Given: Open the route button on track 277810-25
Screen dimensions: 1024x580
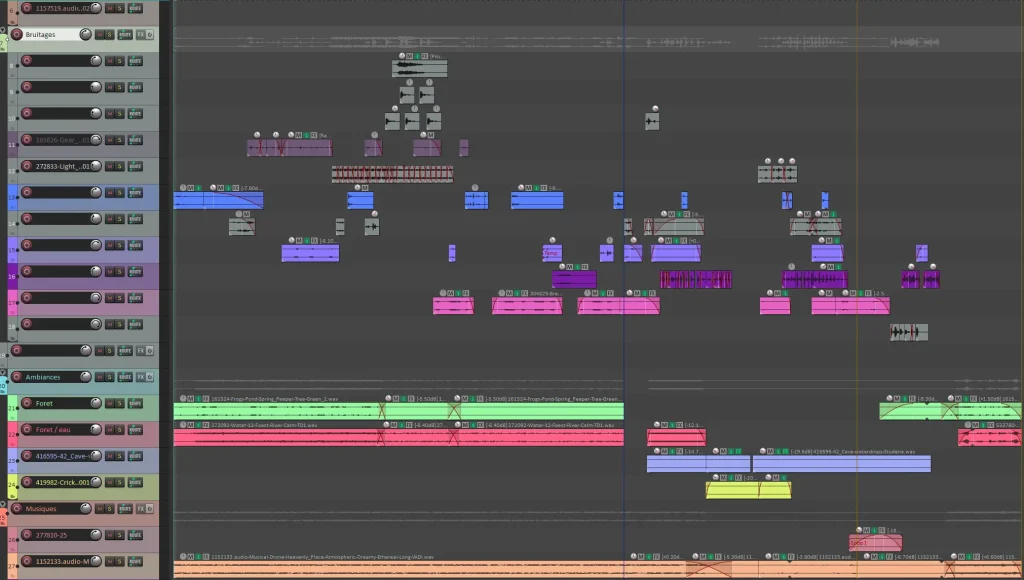Looking at the screenshot, I should point(134,535).
